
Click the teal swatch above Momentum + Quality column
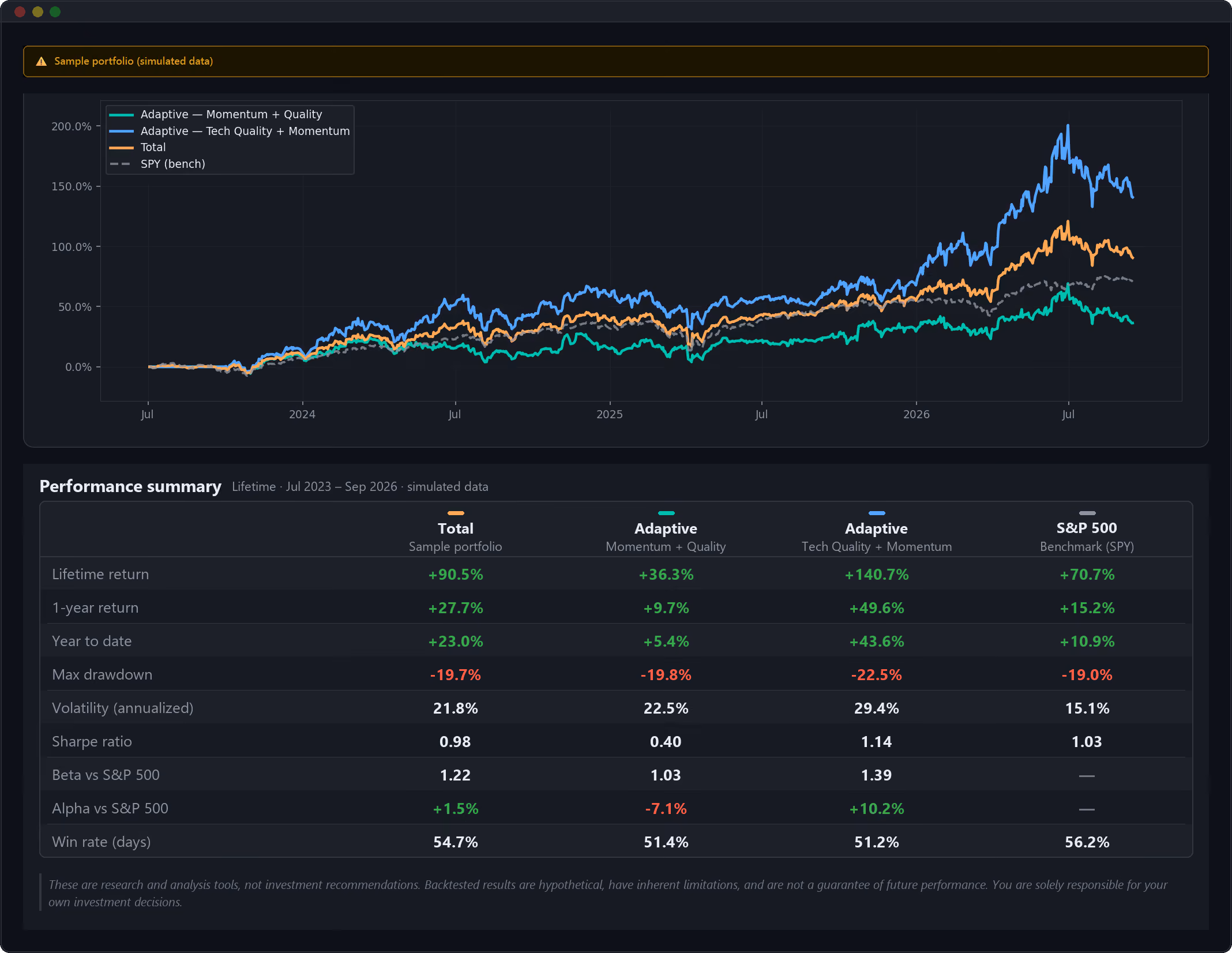[x=666, y=513]
